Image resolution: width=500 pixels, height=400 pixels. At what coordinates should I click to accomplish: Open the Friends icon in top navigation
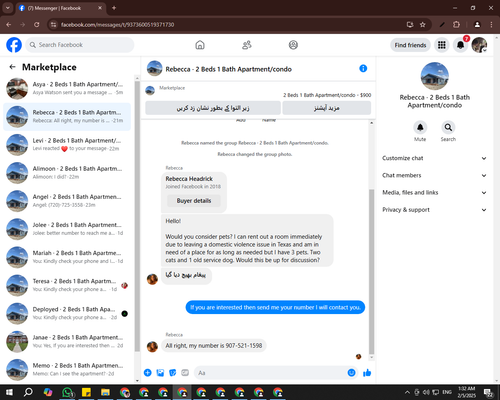[x=247, y=45]
